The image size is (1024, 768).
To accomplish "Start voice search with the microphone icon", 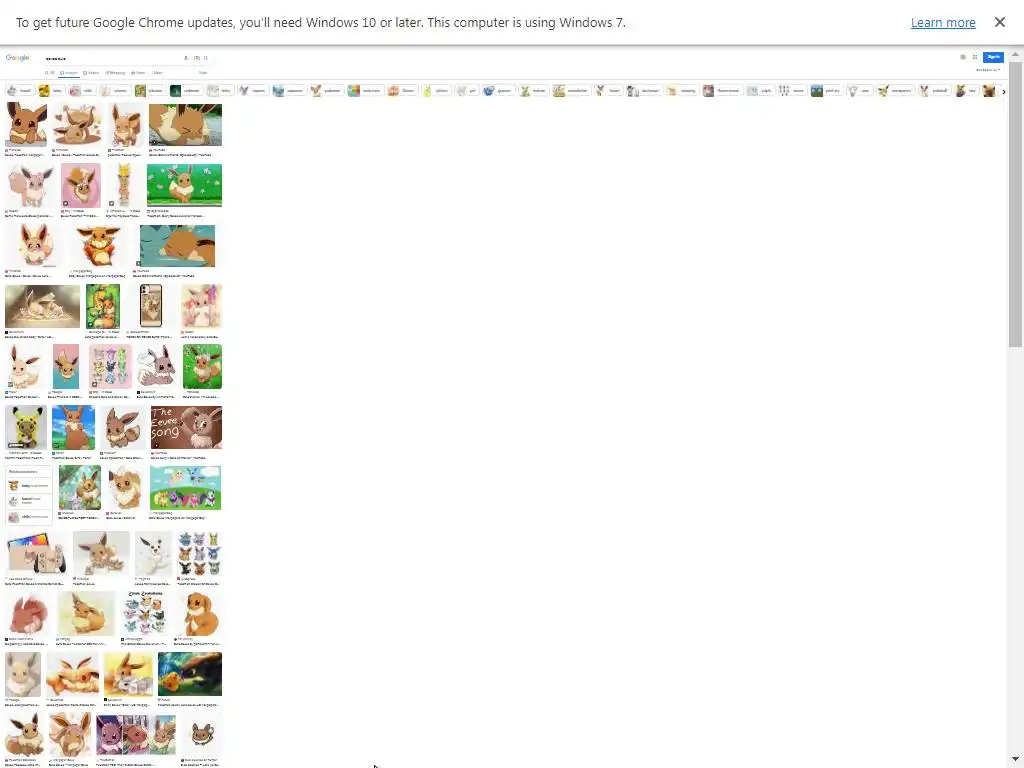I will 186,57.
